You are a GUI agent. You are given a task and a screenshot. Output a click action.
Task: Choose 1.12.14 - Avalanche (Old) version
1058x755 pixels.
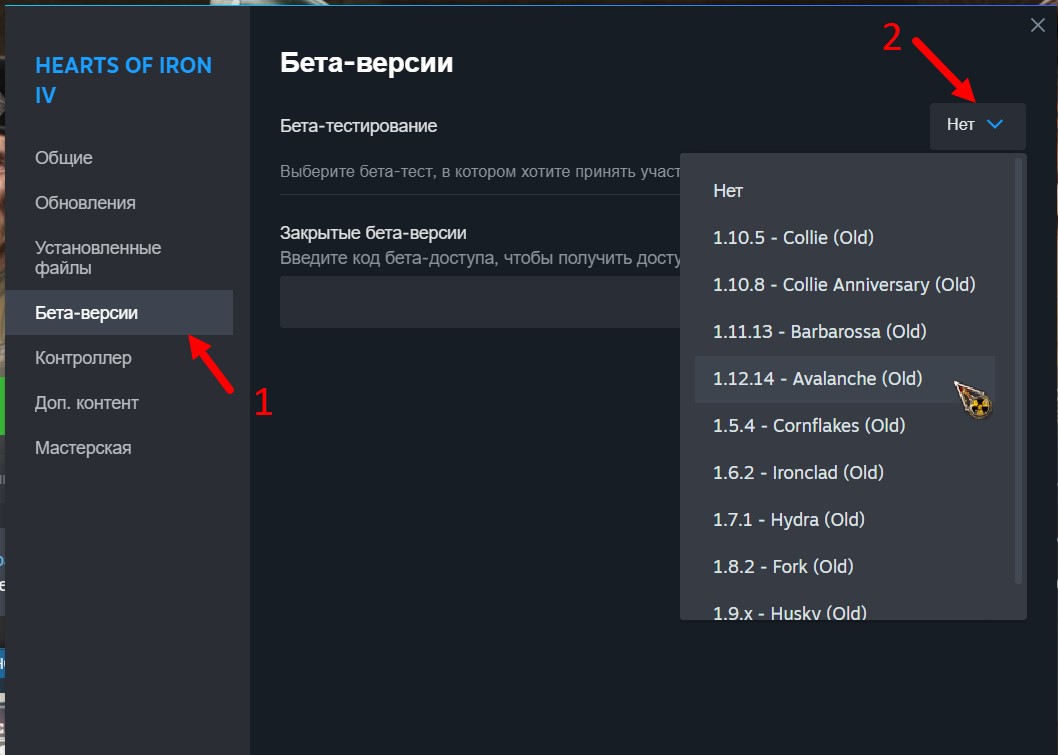click(x=845, y=379)
